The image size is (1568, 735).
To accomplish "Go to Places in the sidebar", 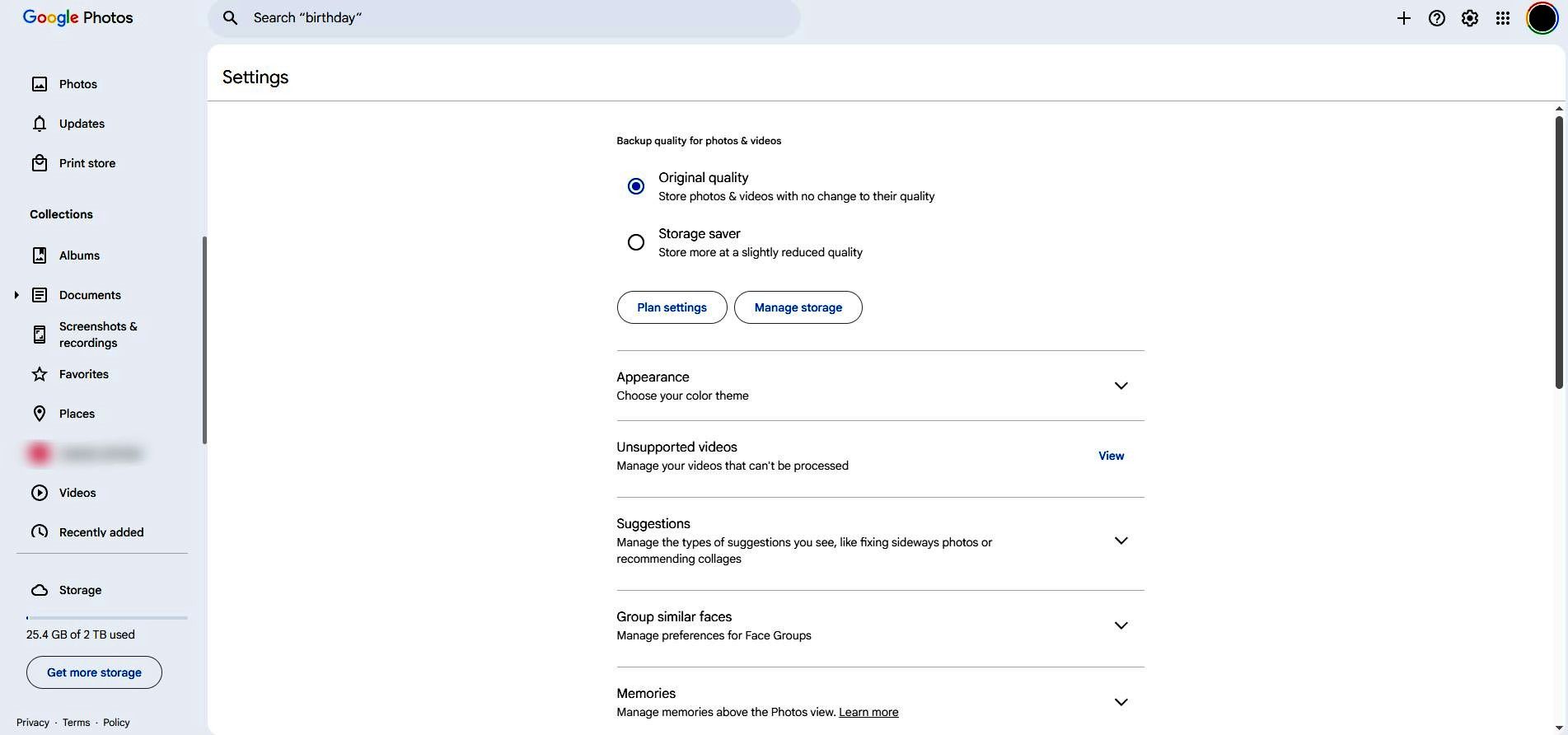I will (77, 414).
